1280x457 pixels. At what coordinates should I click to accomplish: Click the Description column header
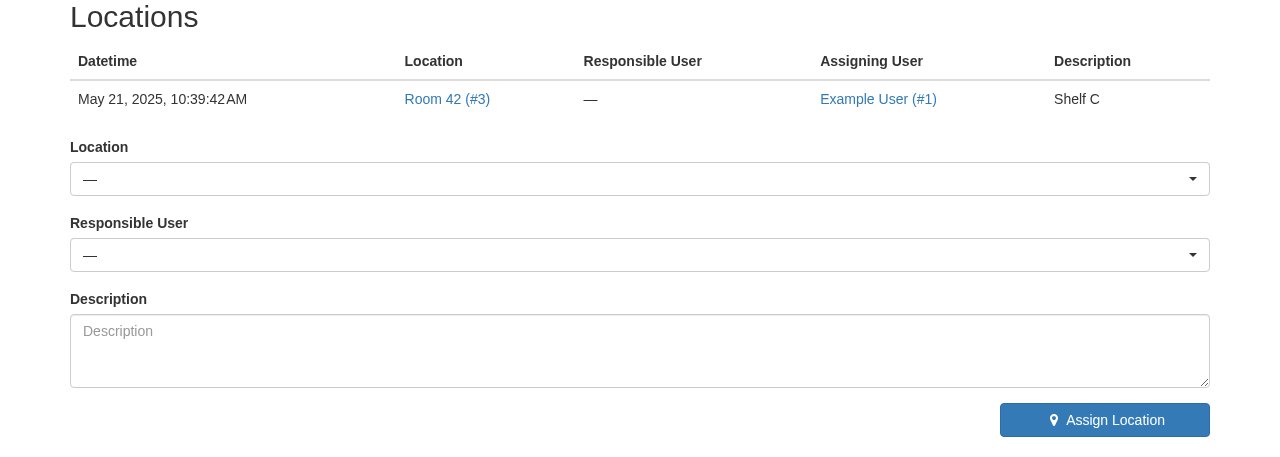[1092, 61]
